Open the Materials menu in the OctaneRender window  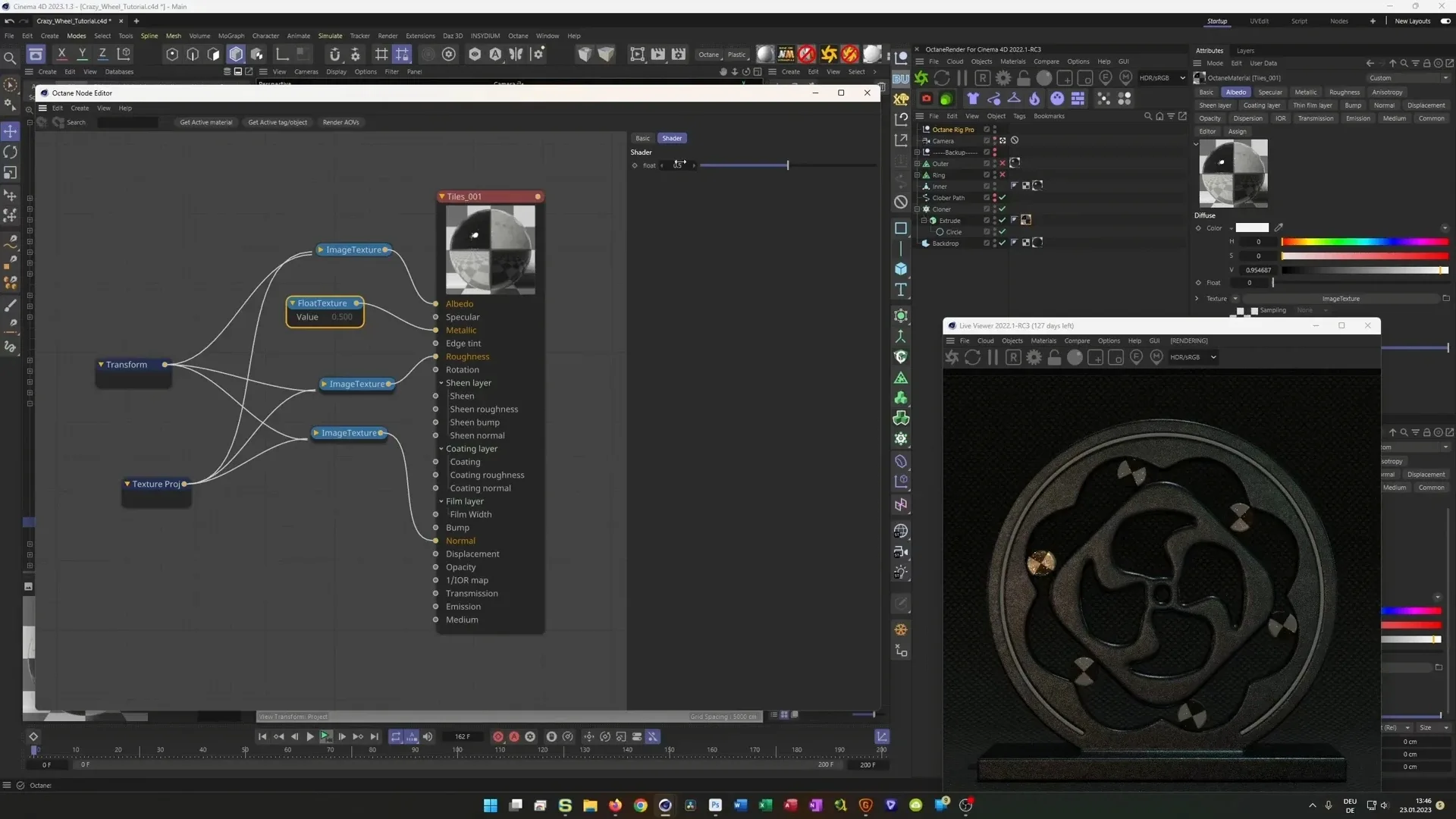(1013, 61)
